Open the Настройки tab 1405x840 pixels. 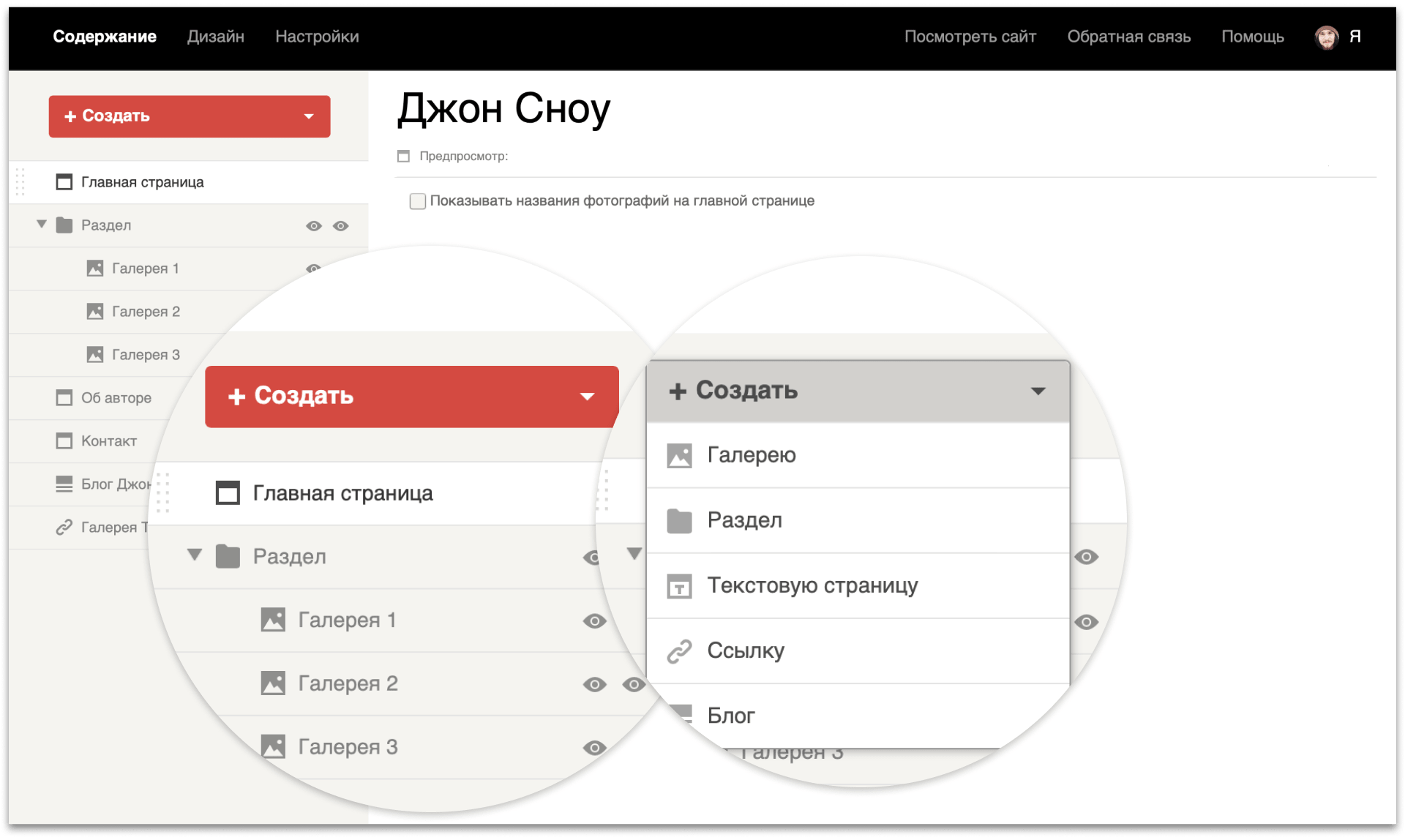[317, 37]
